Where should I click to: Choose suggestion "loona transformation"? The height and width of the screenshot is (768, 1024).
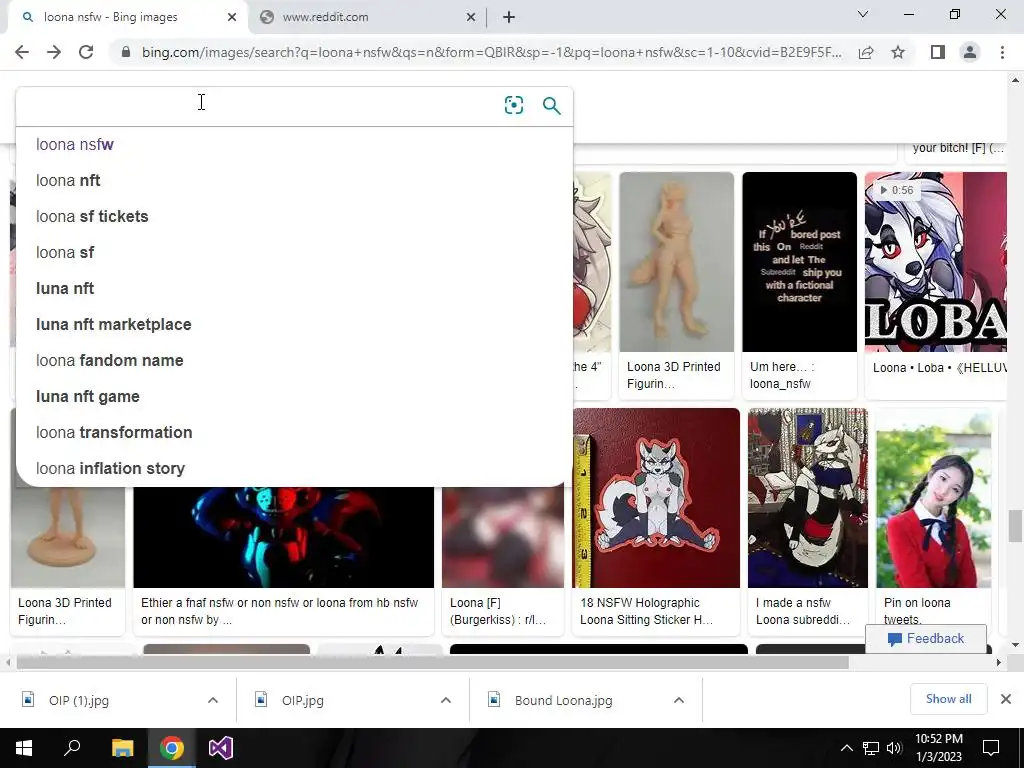click(x=295, y=432)
